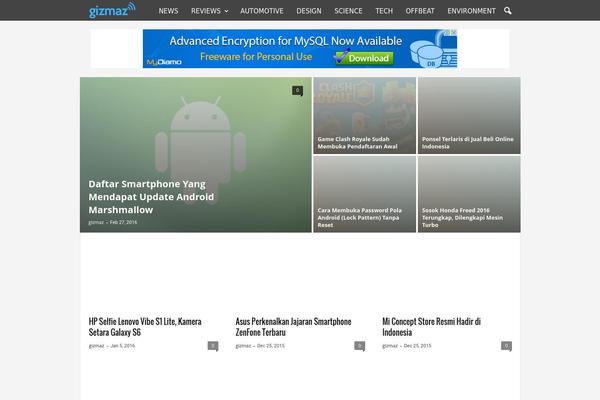Open the ENVIRONMENT category
Image resolution: width=600 pixels, height=400 pixels.
(x=471, y=11)
